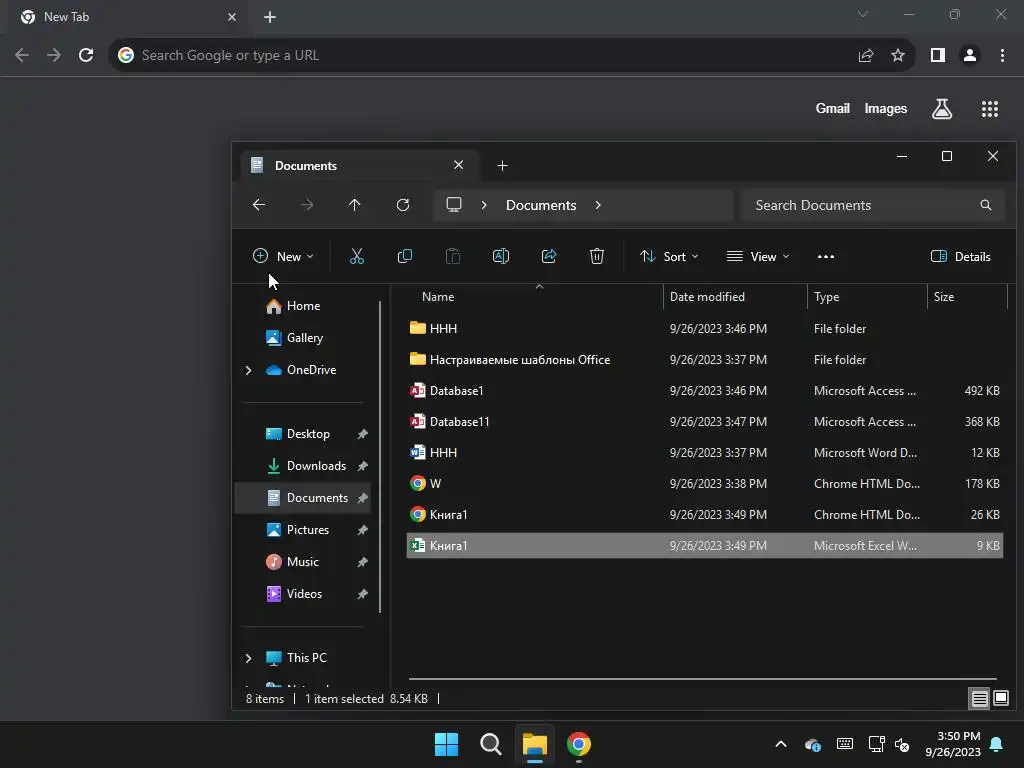Click the Cut scissors icon in Explorer toolbar
Viewport: 1024px width, 768px height.
[x=357, y=257]
